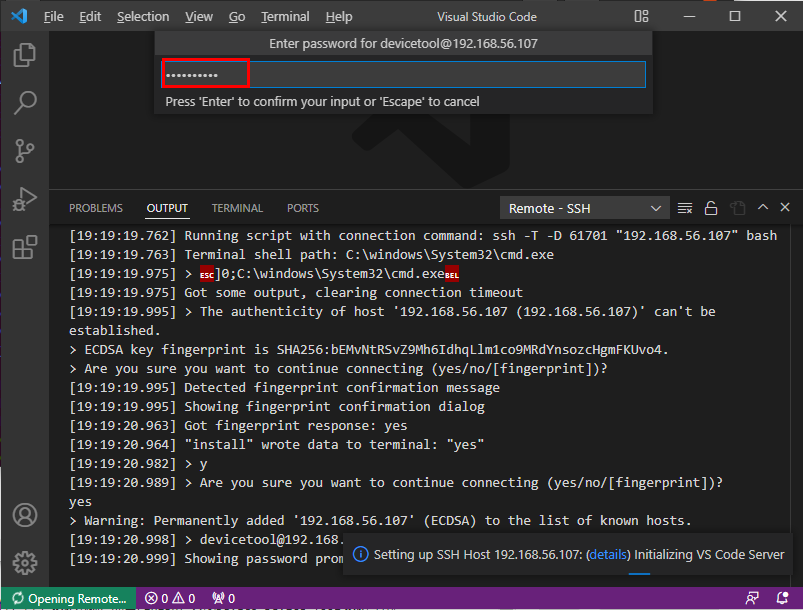This screenshot has height=610, width=803.
Task: Open the log output file icon
Action: point(737,208)
